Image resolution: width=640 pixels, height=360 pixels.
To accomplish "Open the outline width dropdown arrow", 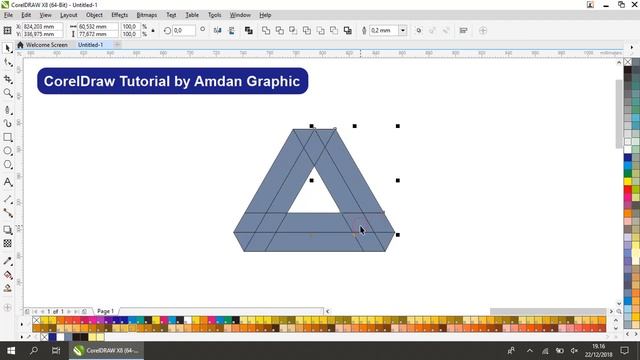I will pyautogui.click(x=403, y=30).
